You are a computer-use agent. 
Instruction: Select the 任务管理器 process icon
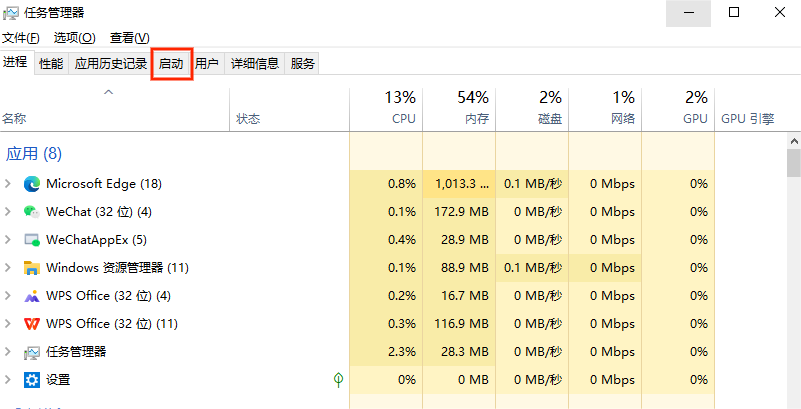pos(32,352)
